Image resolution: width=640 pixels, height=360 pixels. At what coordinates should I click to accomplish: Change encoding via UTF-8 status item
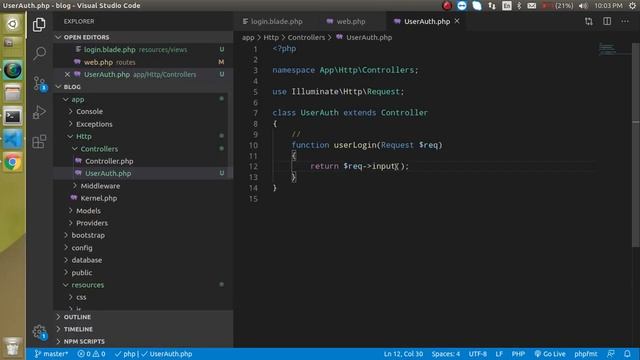[478, 354]
